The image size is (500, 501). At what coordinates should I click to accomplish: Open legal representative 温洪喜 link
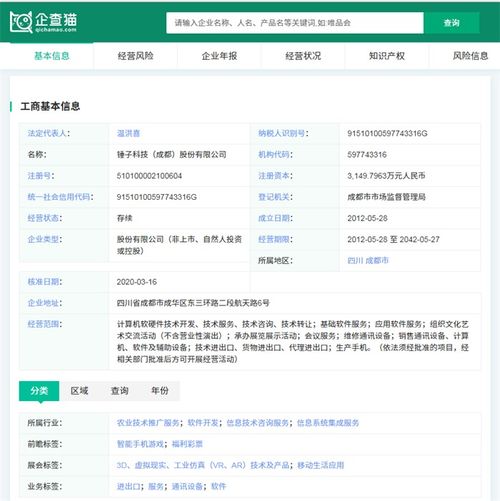pos(128,133)
